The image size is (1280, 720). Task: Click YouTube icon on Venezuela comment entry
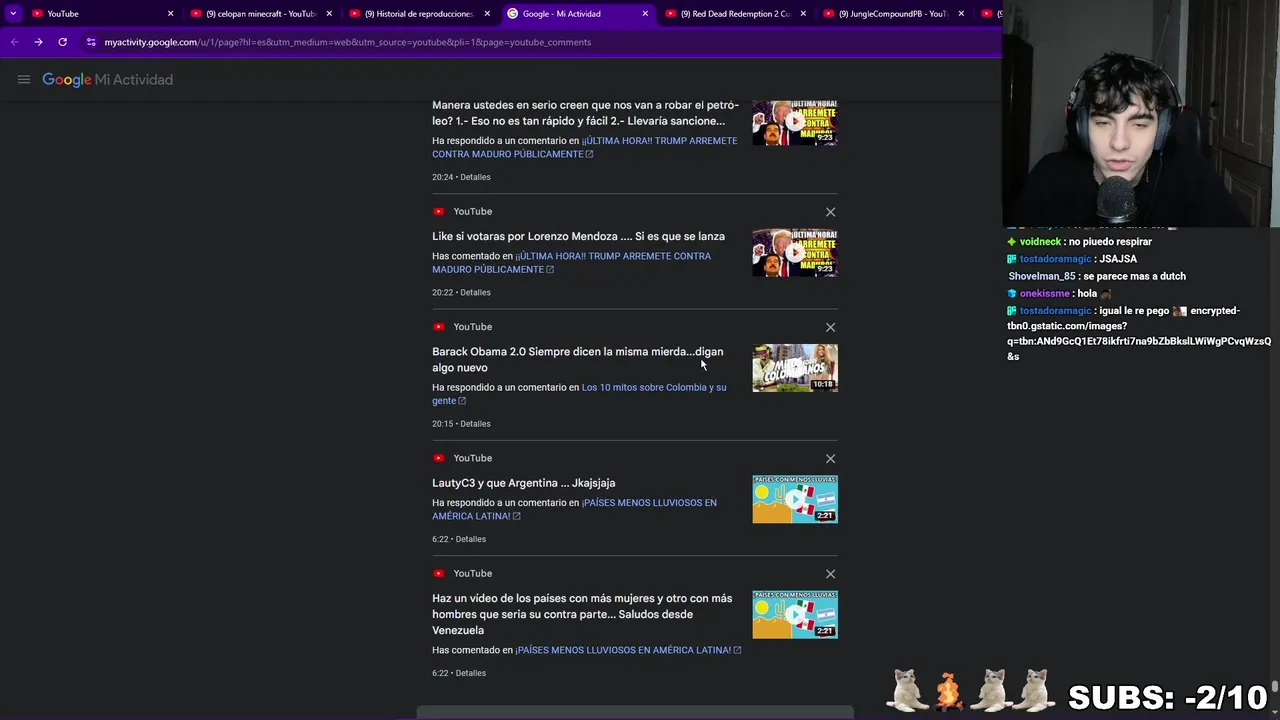pos(438,574)
